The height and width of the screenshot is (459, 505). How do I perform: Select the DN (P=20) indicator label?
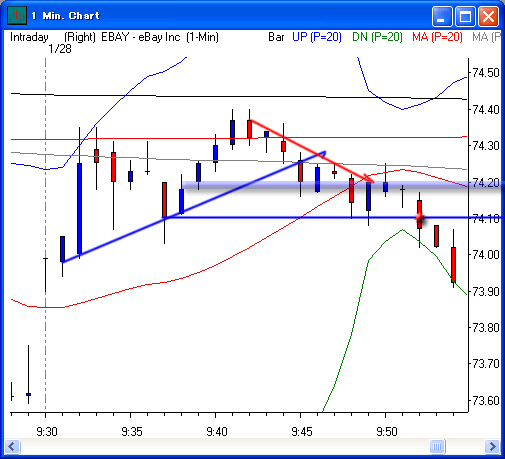[x=377, y=37]
